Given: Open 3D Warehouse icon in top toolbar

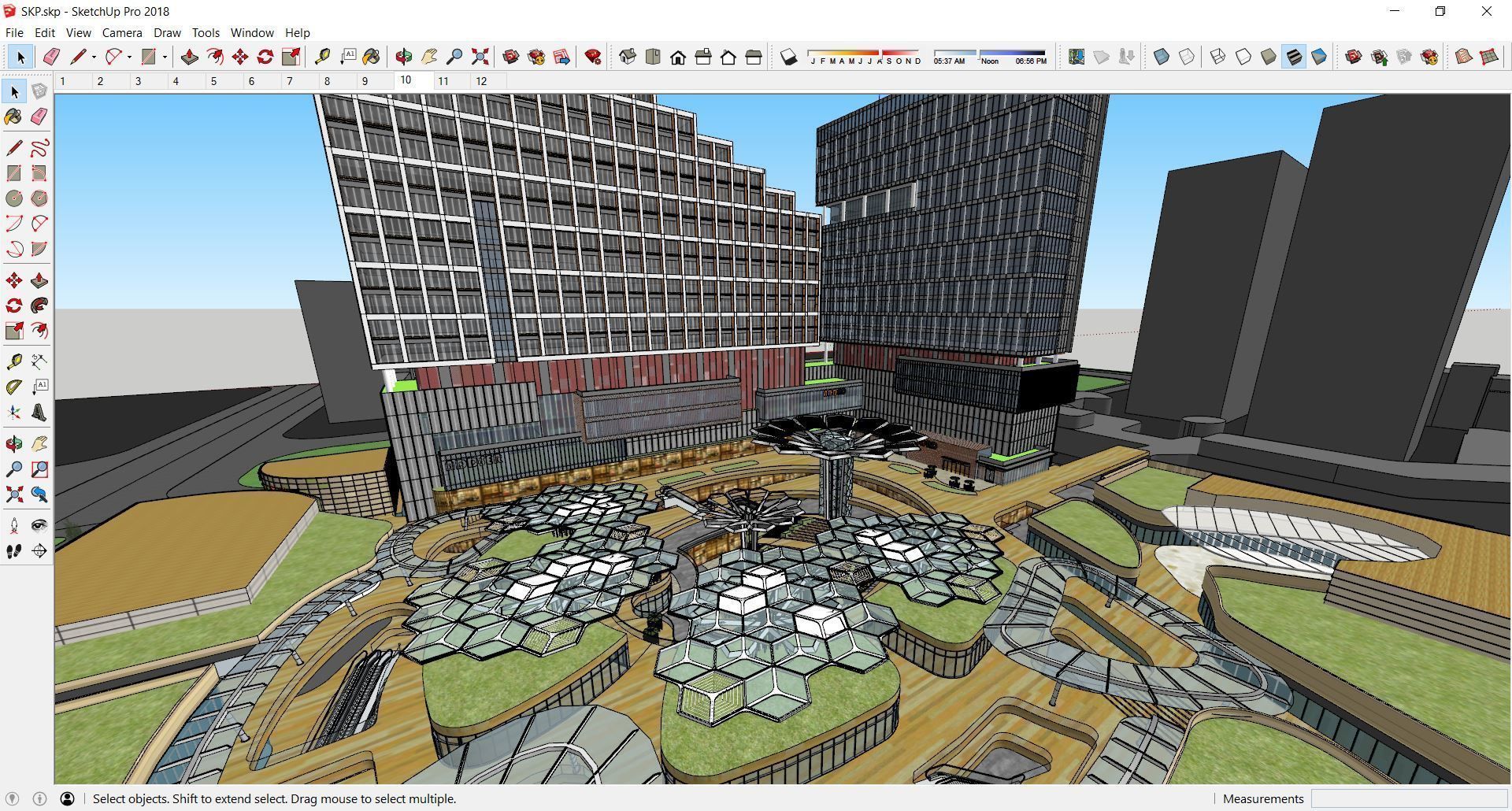Looking at the screenshot, I should 511,57.
